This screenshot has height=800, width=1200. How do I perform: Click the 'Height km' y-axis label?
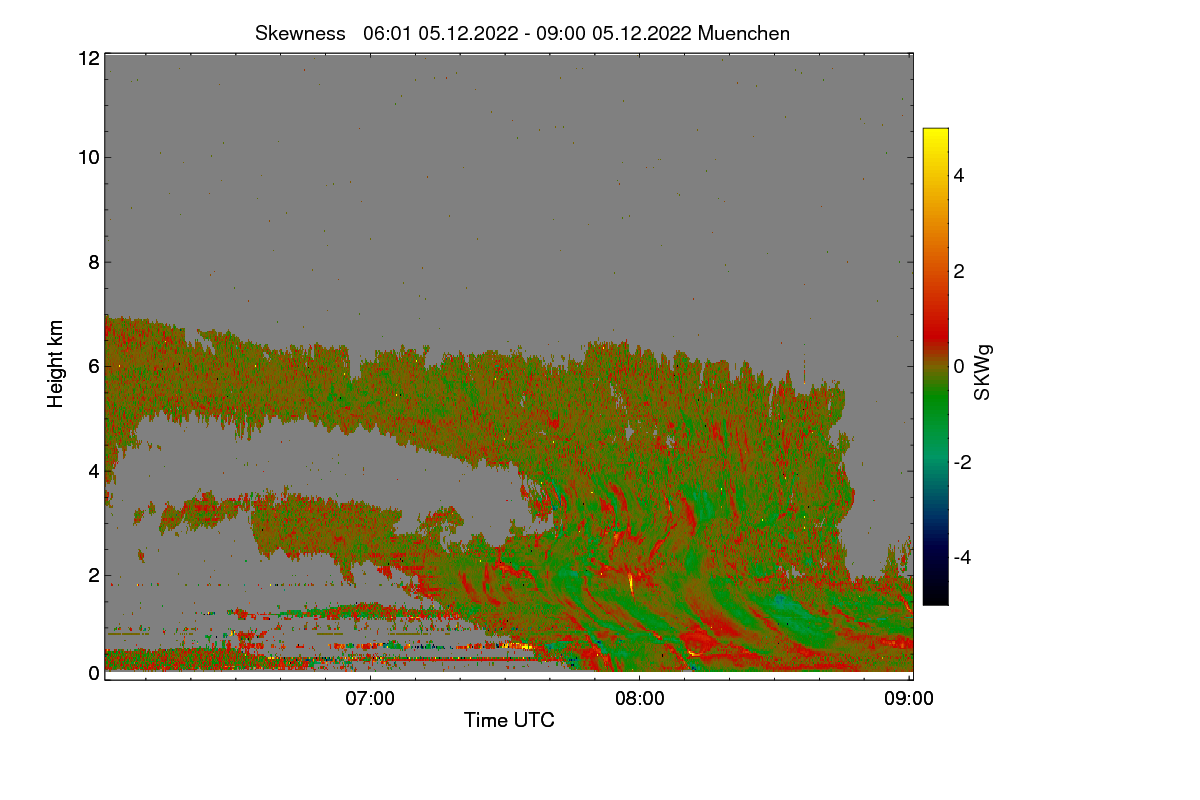coord(56,364)
